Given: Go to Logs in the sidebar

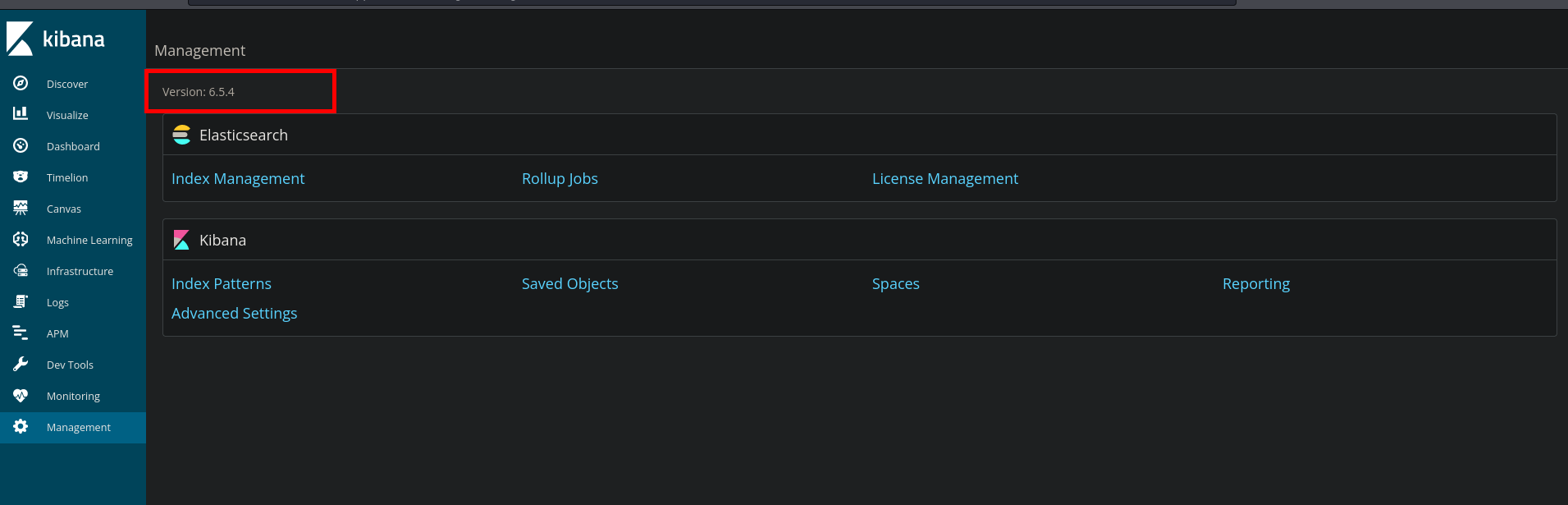Looking at the screenshot, I should (57, 302).
